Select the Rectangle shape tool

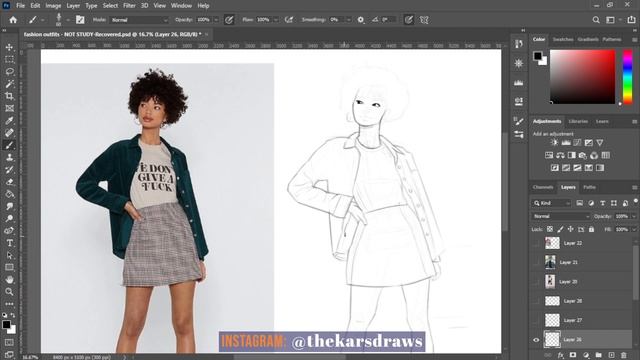point(9,268)
